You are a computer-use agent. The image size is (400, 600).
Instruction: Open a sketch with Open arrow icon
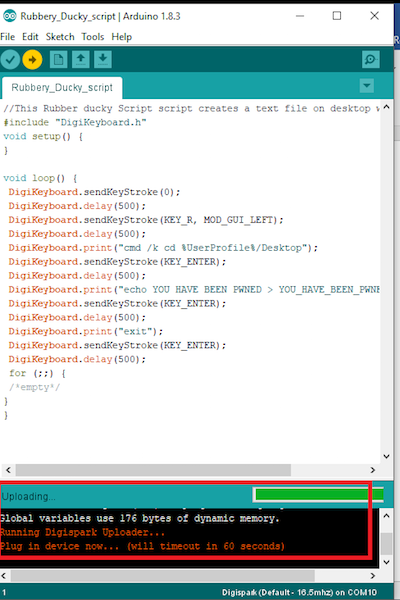[x=80, y=60]
